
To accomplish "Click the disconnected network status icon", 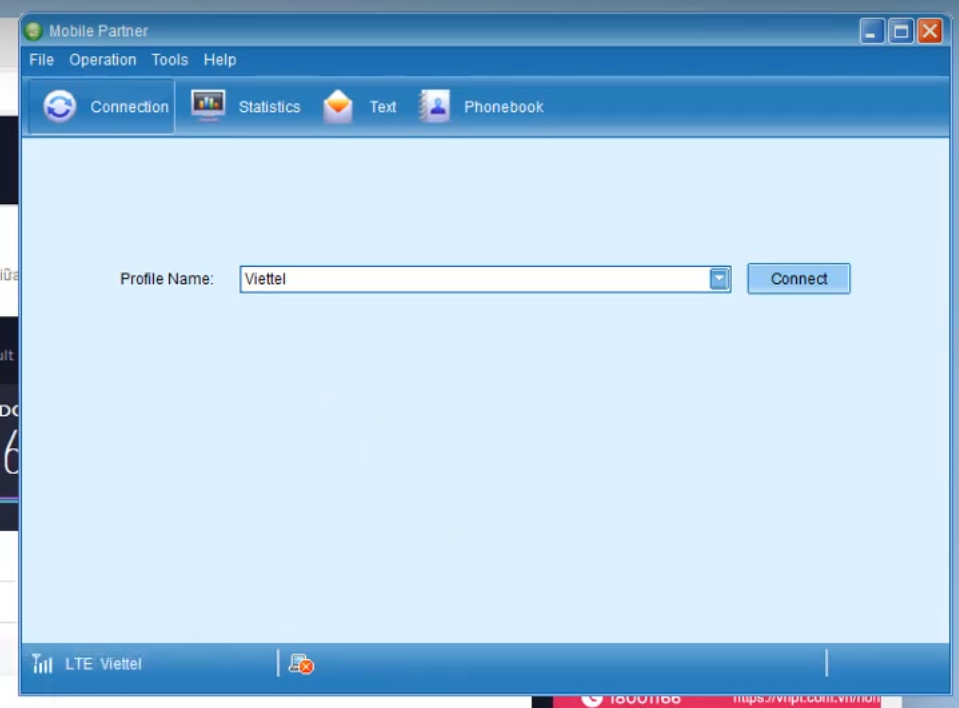I will click(x=301, y=663).
